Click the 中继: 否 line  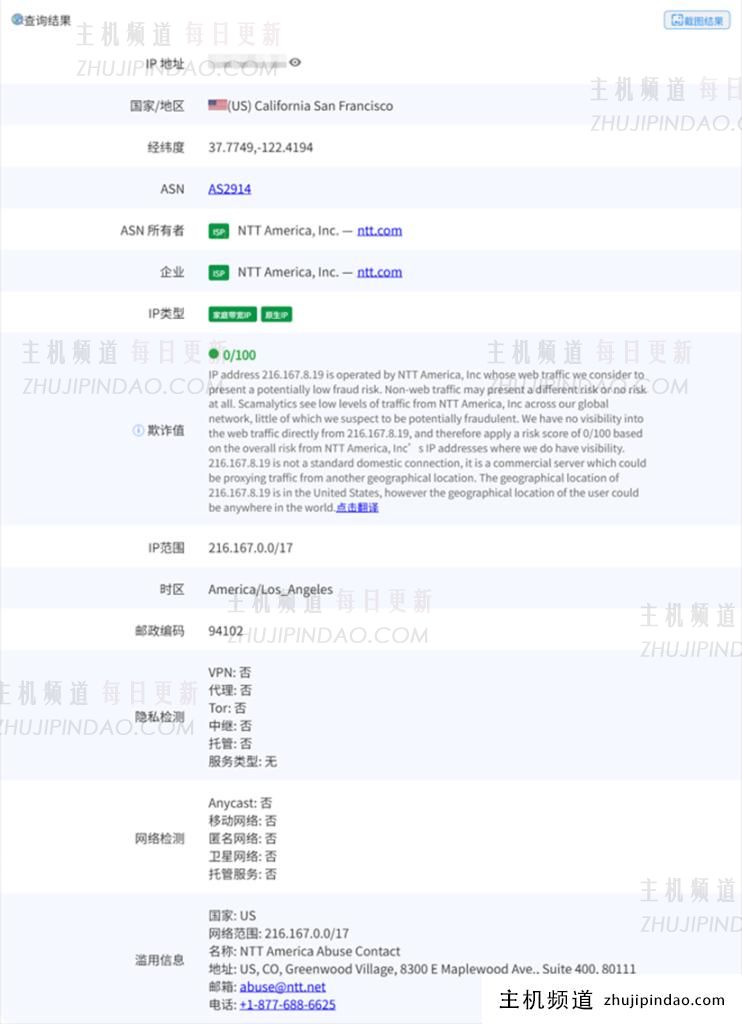click(x=230, y=726)
